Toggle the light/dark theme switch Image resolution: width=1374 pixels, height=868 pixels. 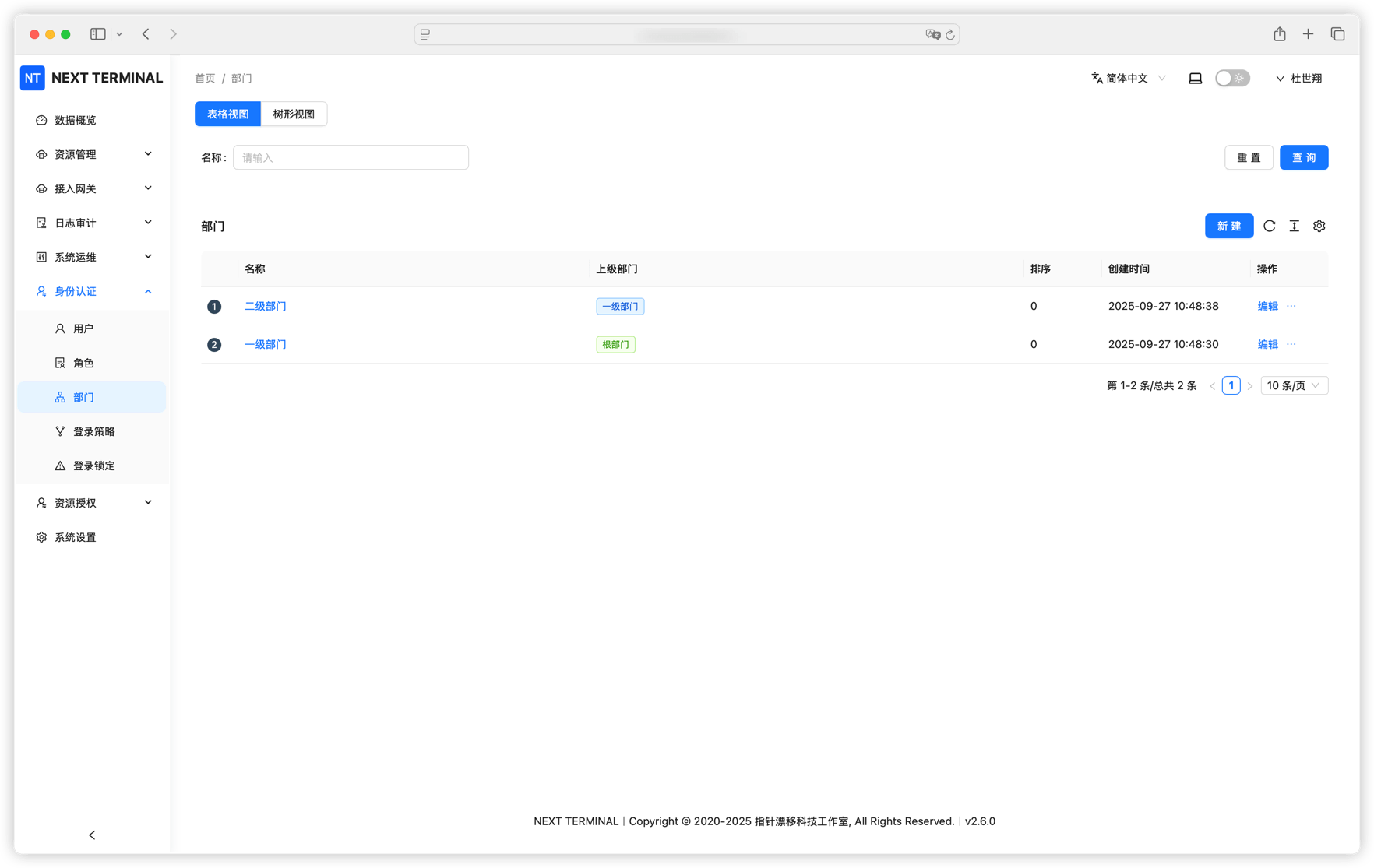pos(1231,78)
